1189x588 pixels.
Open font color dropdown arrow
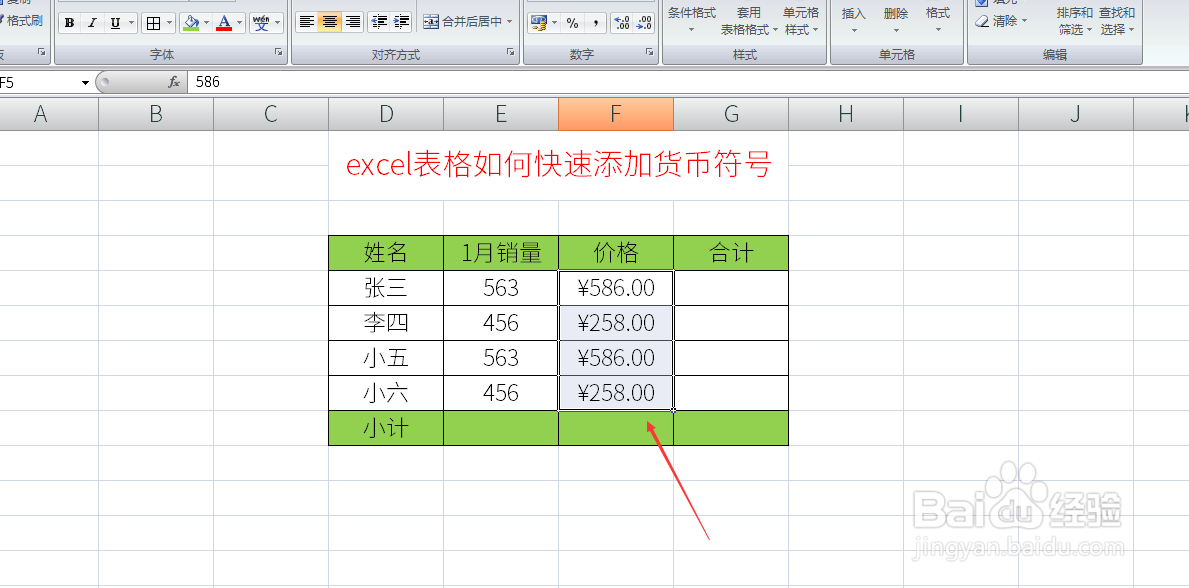(240, 23)
